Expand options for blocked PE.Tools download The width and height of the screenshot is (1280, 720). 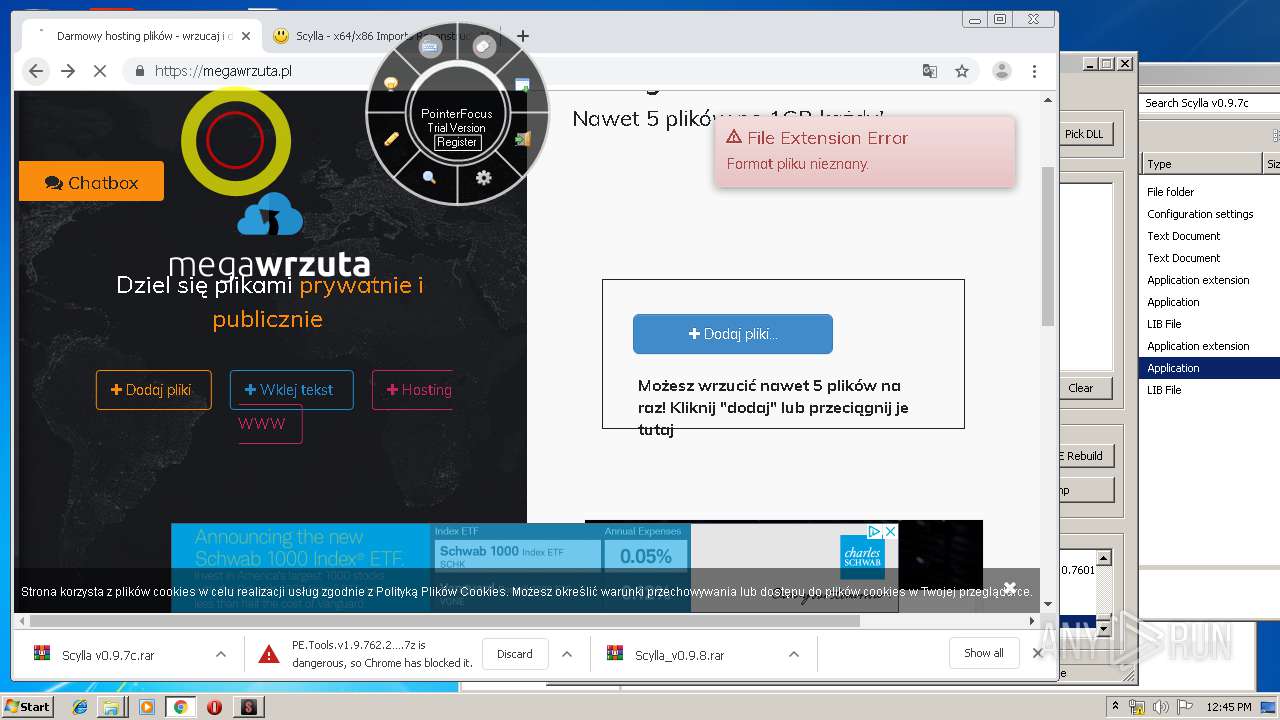pyautogui.click(x=567, y=654)
